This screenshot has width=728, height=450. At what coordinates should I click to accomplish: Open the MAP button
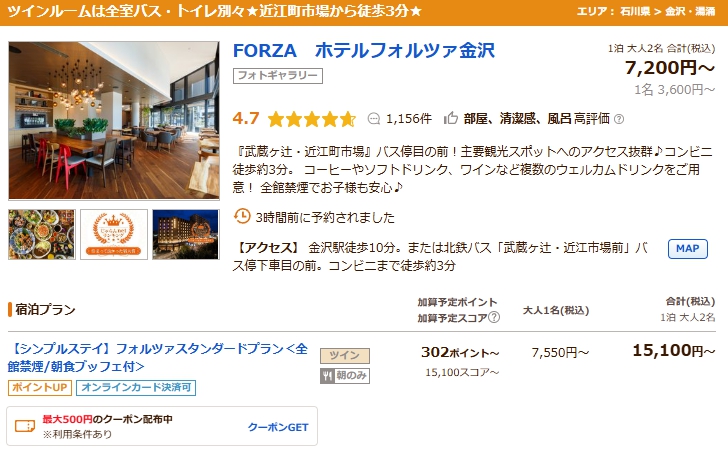pos(687,249)
